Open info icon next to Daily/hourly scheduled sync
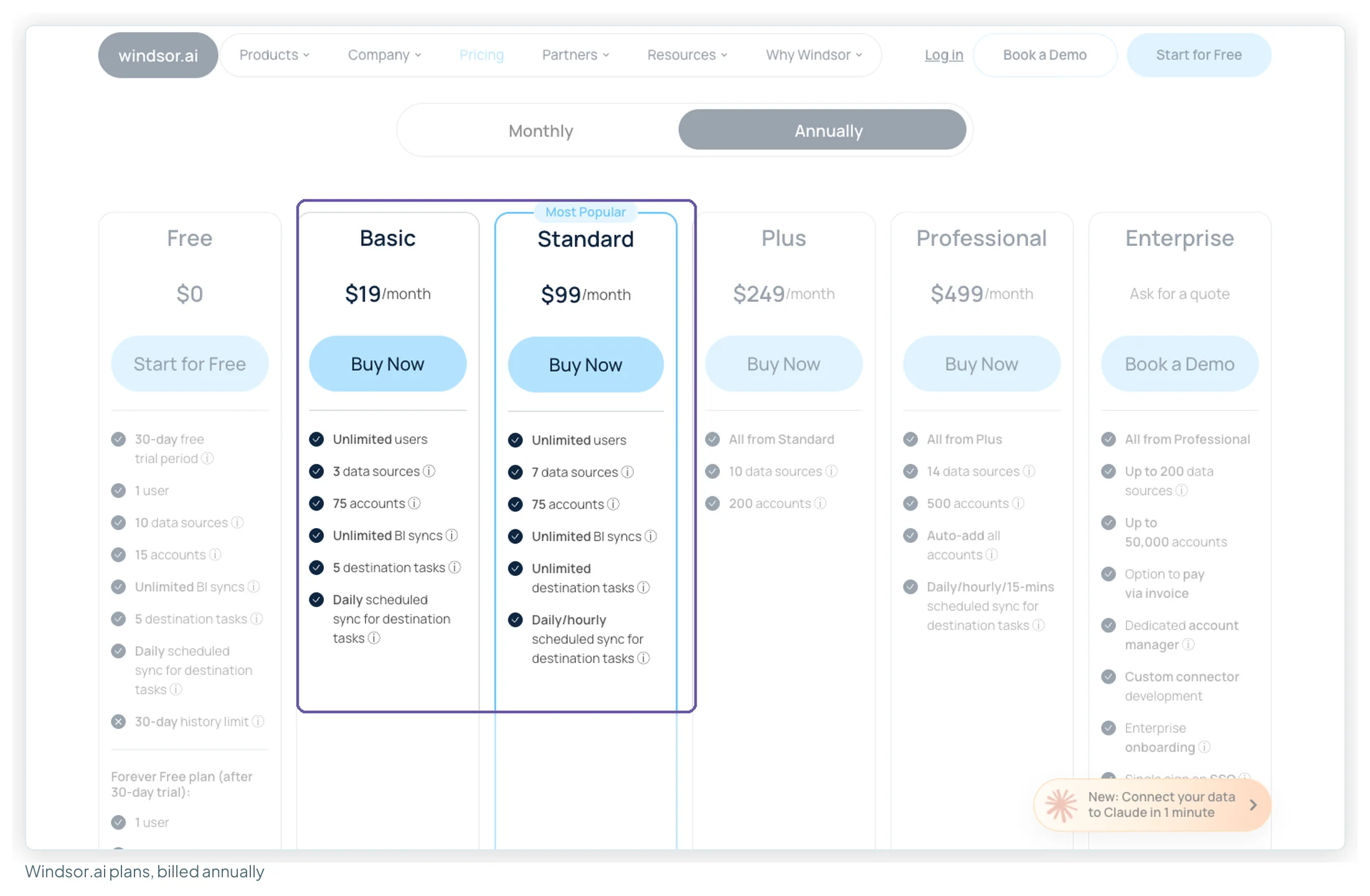The height and width of the screenshot is (896, 1370). tap(644, 658)
